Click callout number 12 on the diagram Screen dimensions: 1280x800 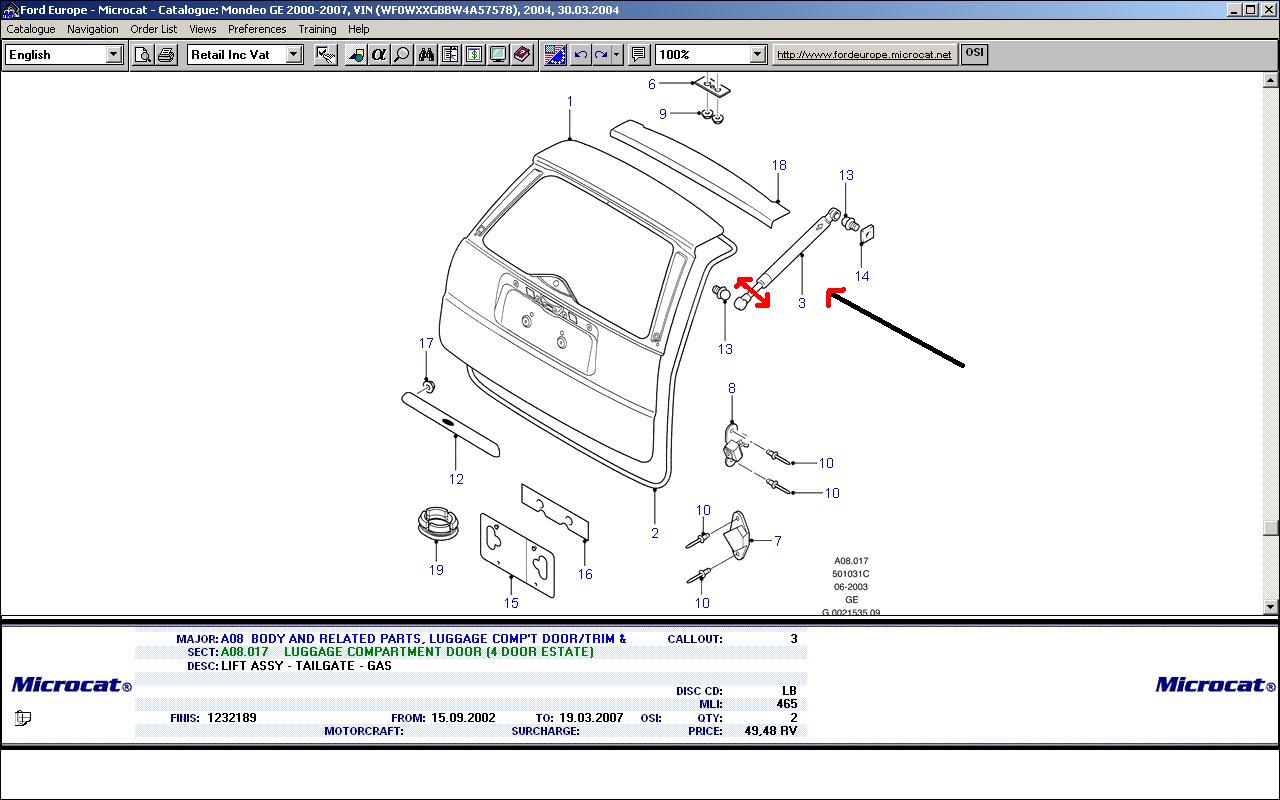coord(456,479)
